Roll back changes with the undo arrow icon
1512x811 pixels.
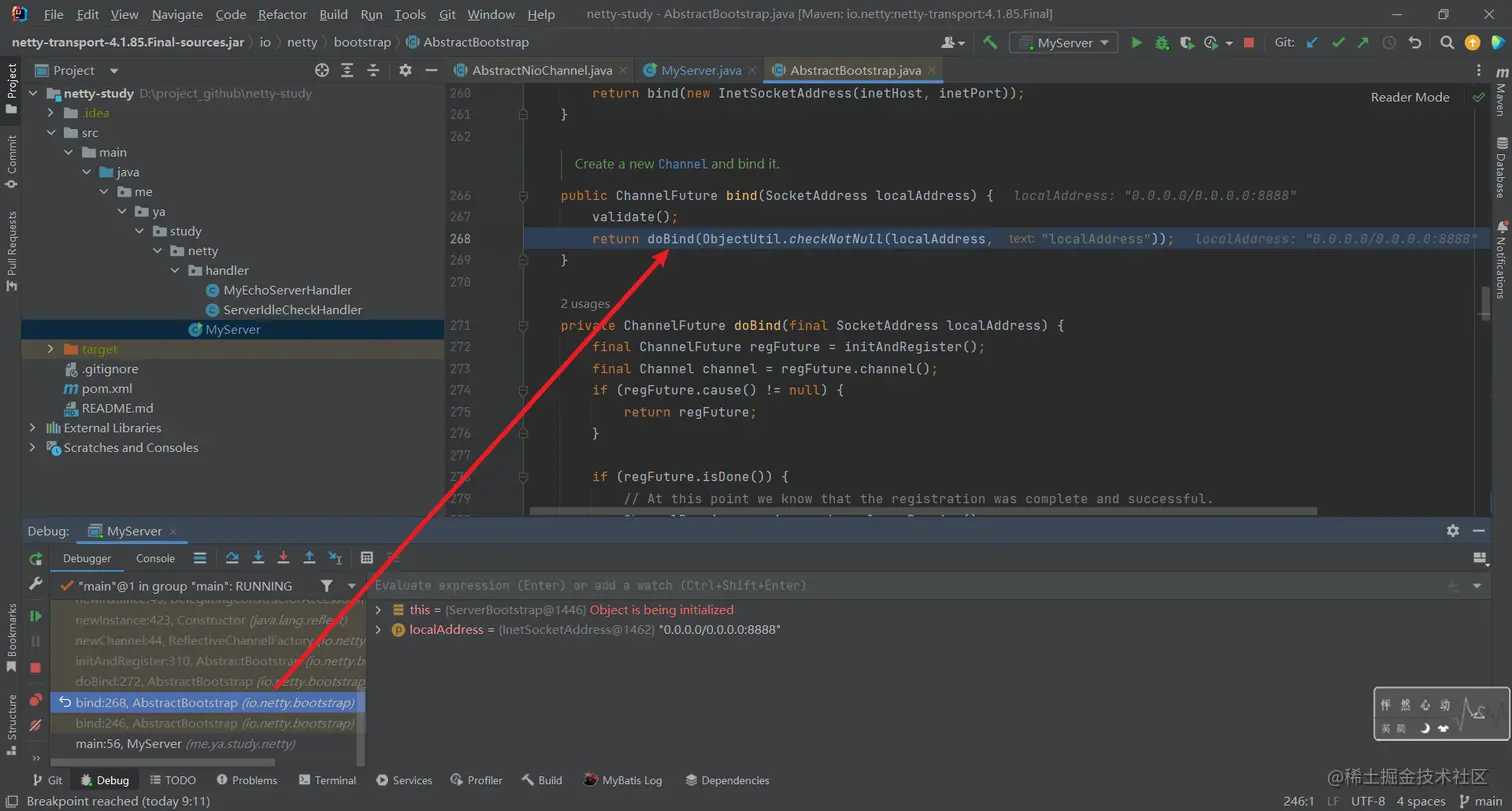click(1414, 43)
